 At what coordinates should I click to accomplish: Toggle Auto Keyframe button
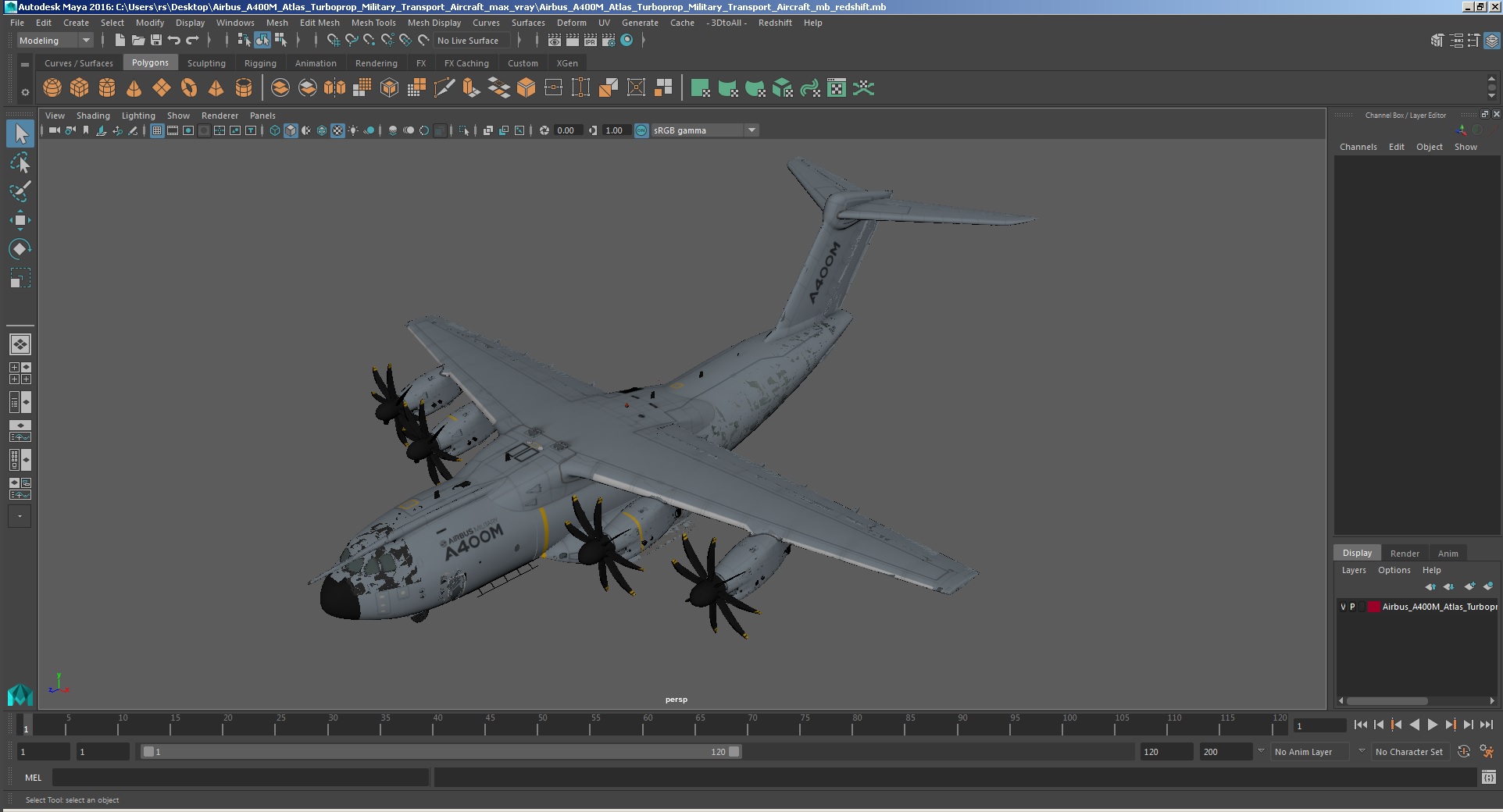(1464, 752)
